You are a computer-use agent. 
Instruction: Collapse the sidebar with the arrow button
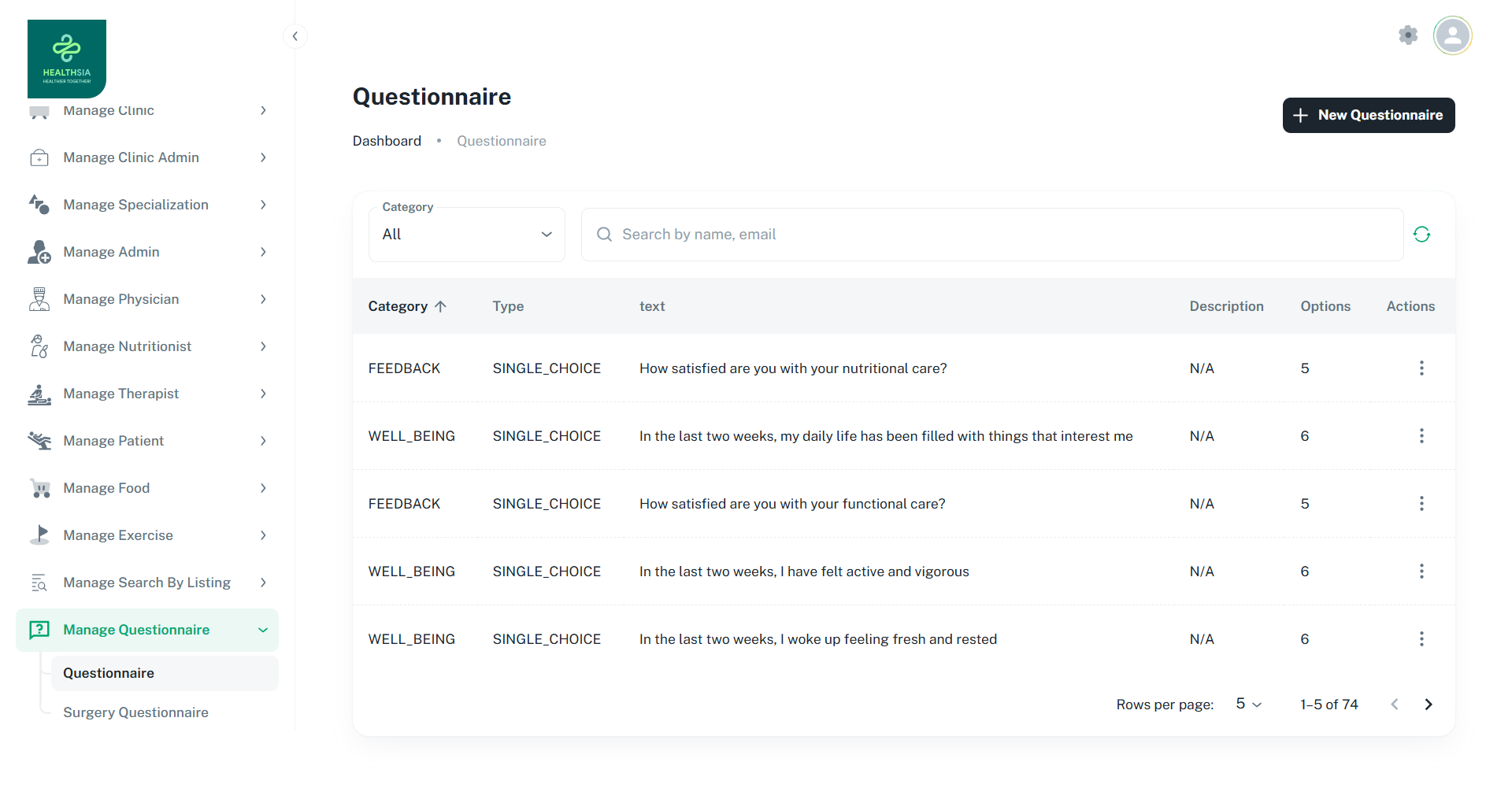(x=295, y=36)
